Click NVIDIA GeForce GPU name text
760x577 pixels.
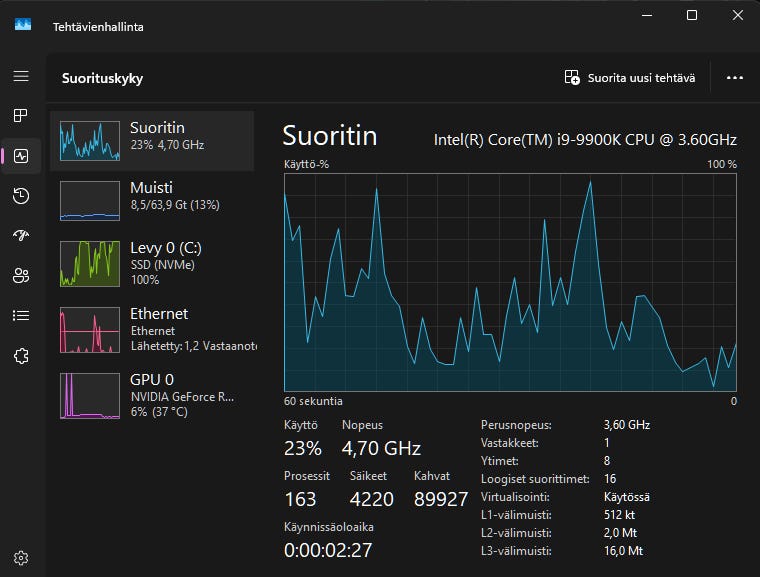[x=182, y=397]
